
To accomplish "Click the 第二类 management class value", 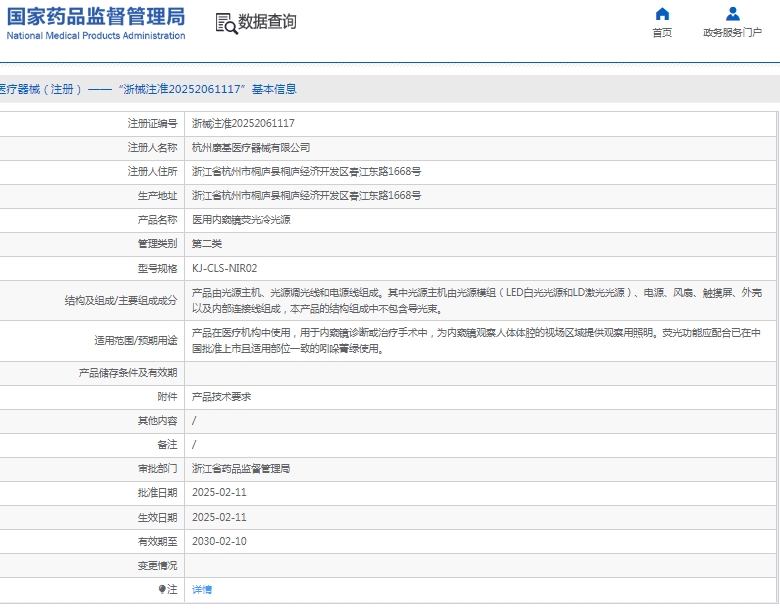I will click(207, 244).
